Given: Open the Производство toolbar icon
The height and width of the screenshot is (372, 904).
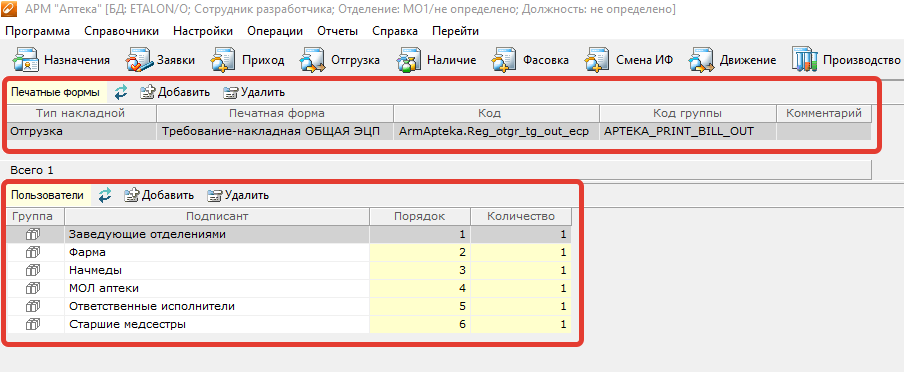Looking at the screenshot, I should pos(804,60).
